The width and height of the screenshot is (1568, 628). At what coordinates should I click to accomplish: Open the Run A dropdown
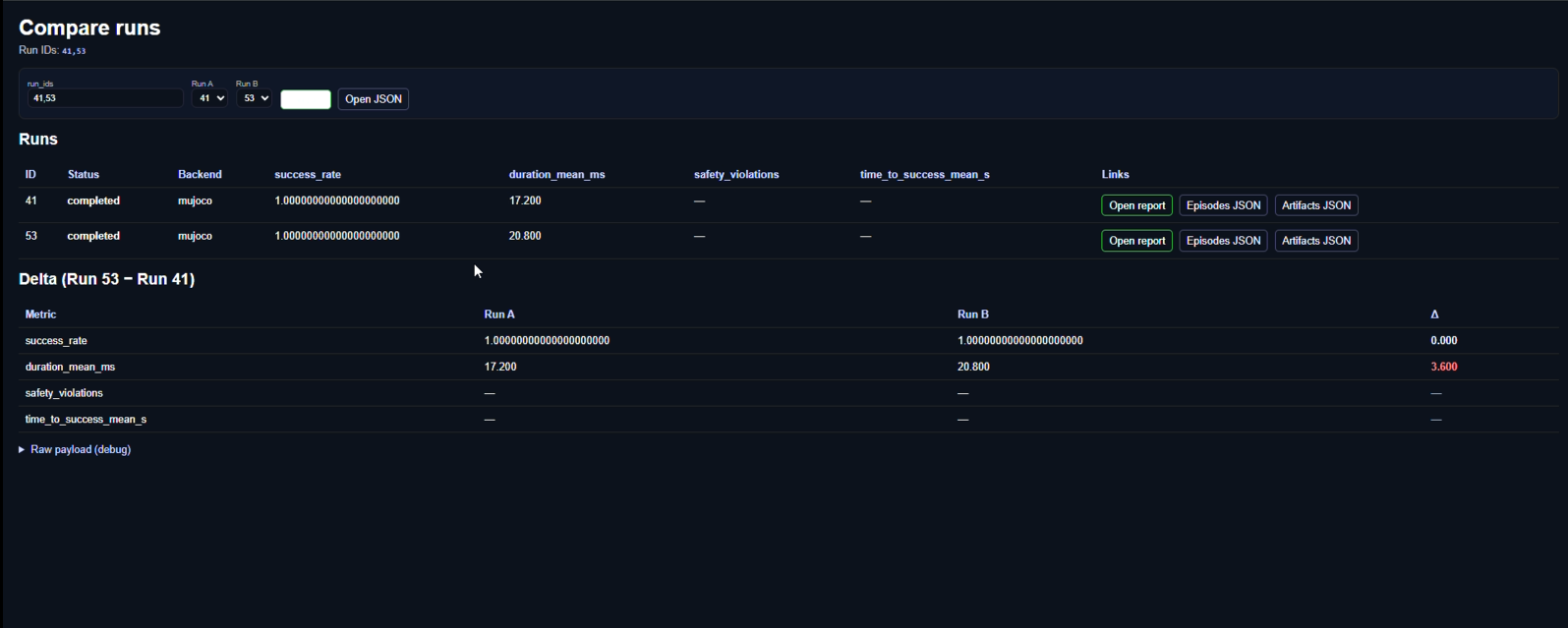point(208,98)
